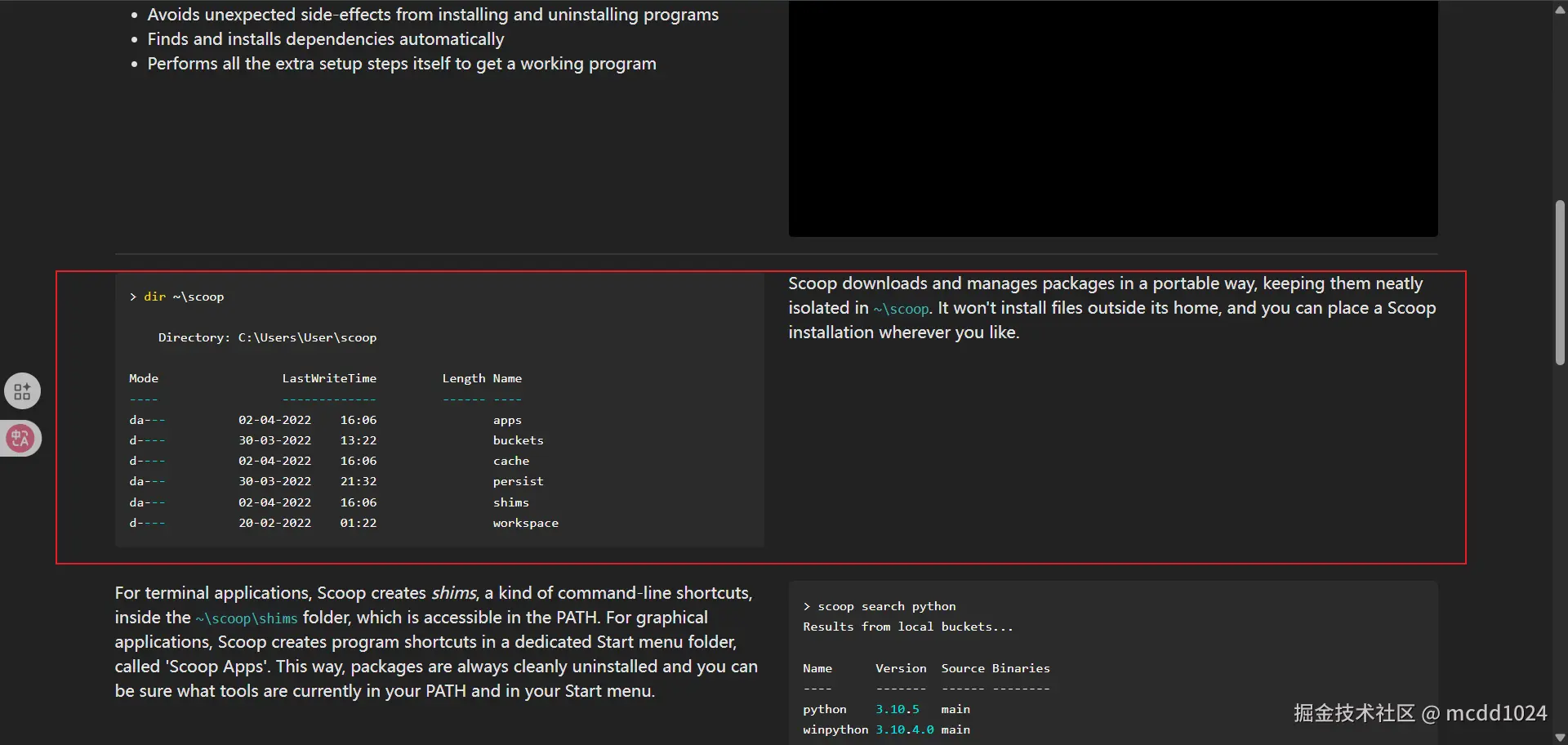Click the scrollbar up arrow
Screen dimensions: 1568x745
(x=1560, y=9)
